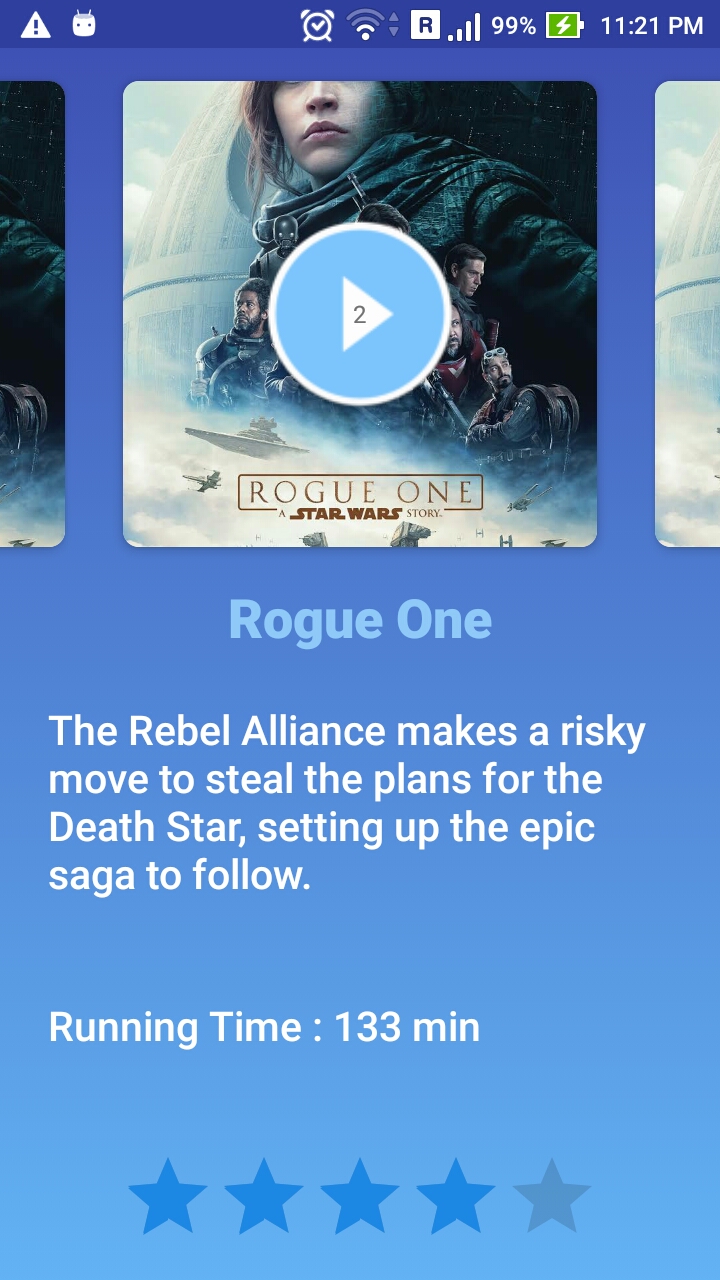Screen dimensions: 720x1280
Task: Select the second rating star
Action: tap(264, 1196)
